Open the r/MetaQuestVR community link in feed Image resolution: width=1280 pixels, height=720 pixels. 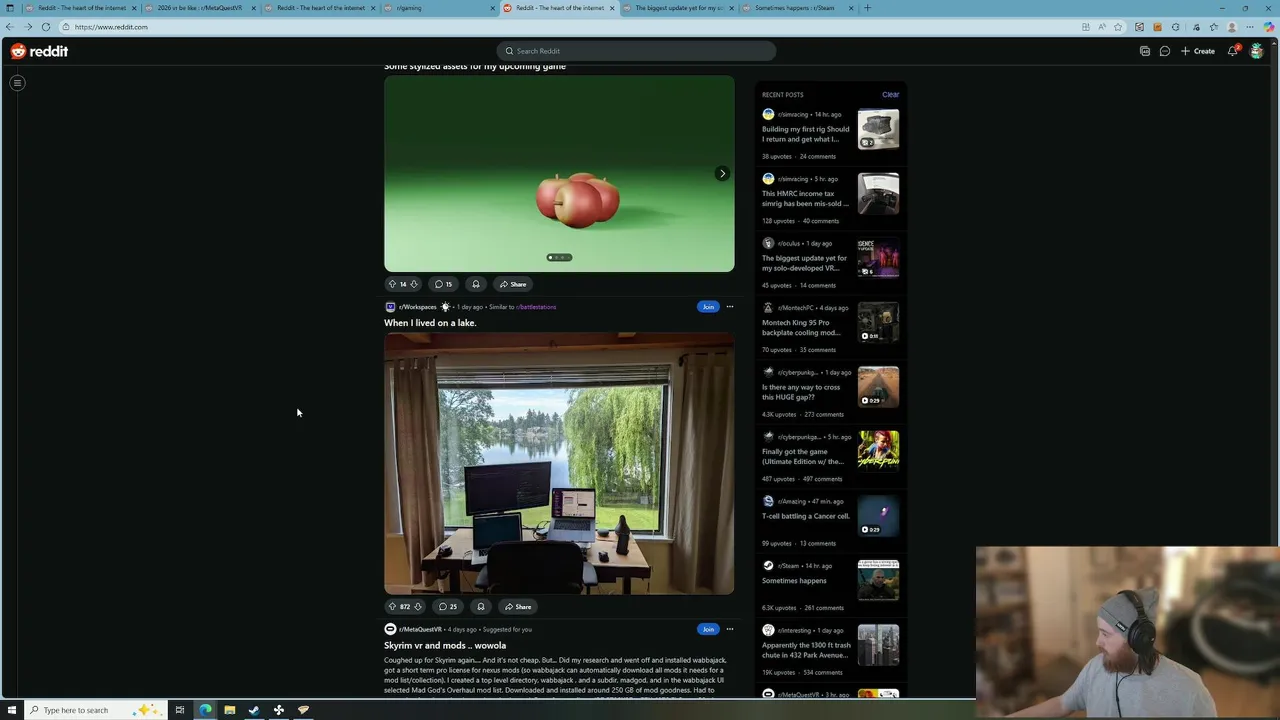tap(420, 630)
